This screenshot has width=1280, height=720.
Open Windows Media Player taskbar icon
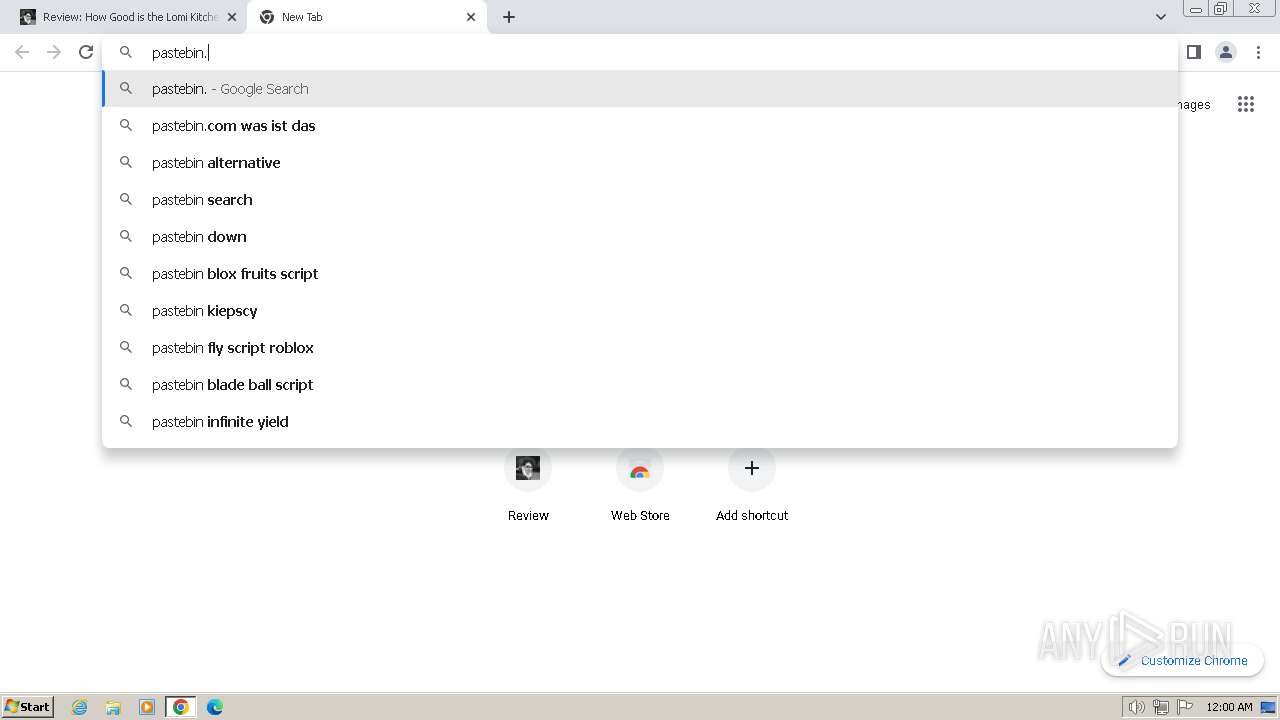(x=147, y=707)
